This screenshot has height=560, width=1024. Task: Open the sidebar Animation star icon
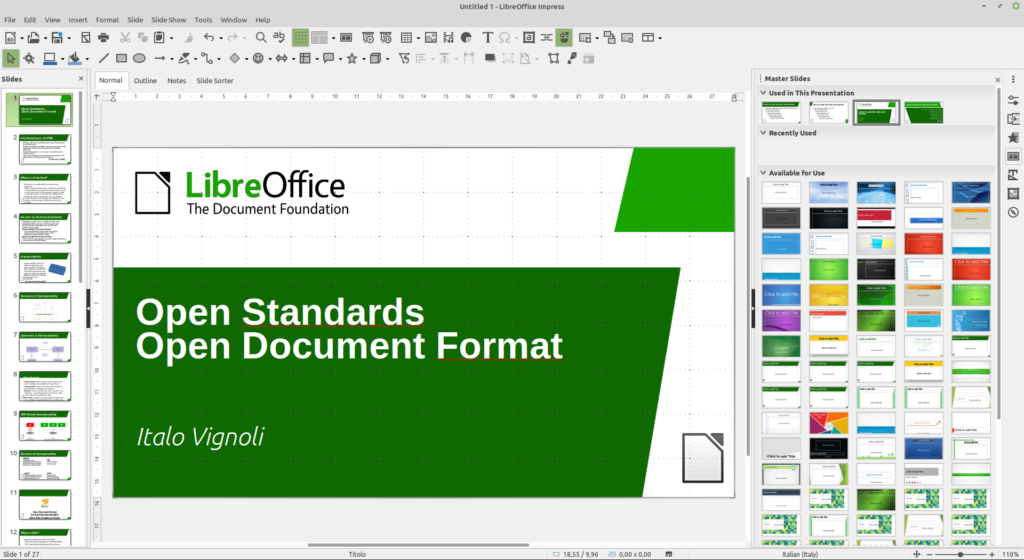(x=1013, y=138)
